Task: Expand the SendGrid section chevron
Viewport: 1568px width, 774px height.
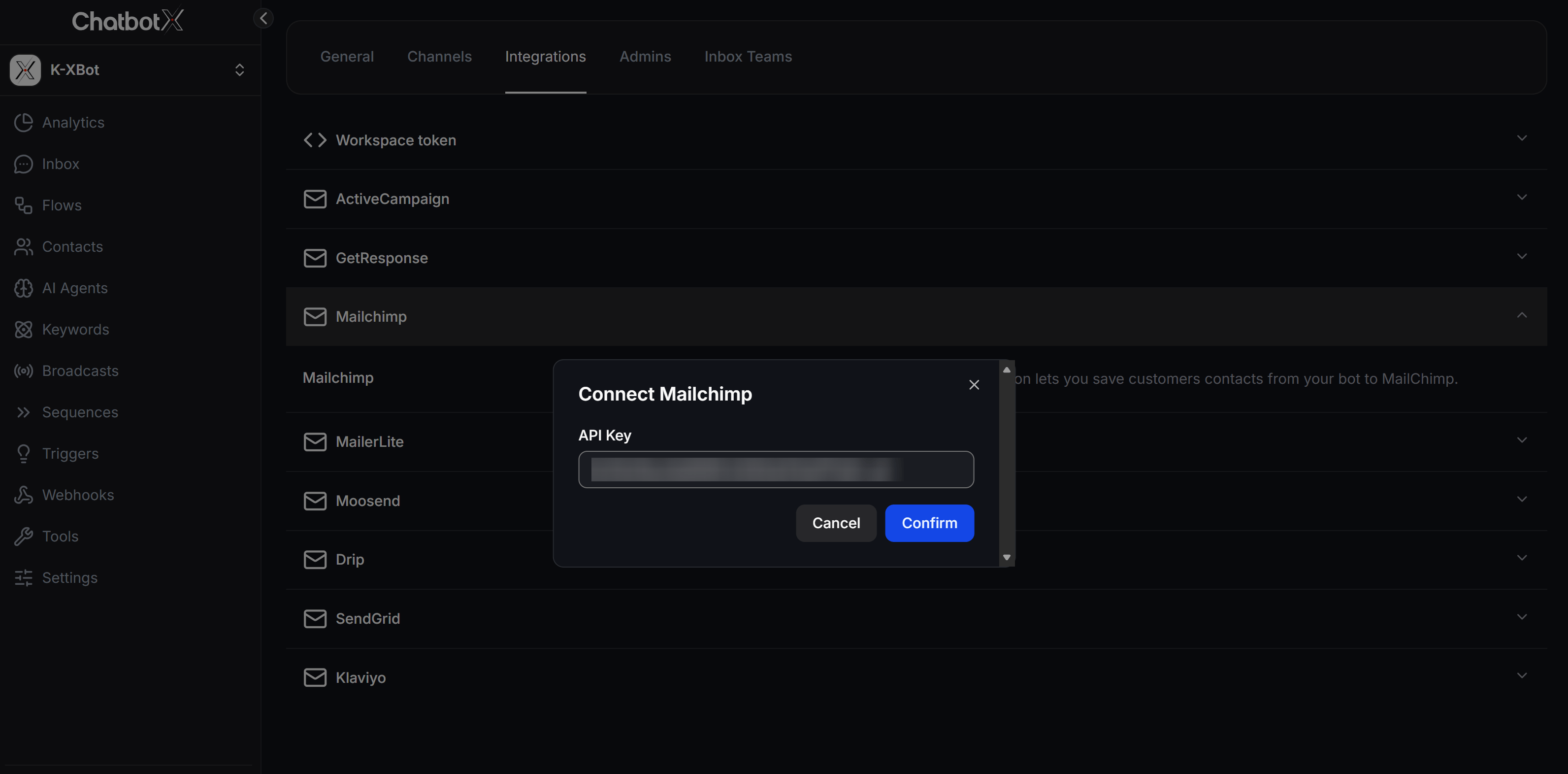Action: click(1522, 617)
